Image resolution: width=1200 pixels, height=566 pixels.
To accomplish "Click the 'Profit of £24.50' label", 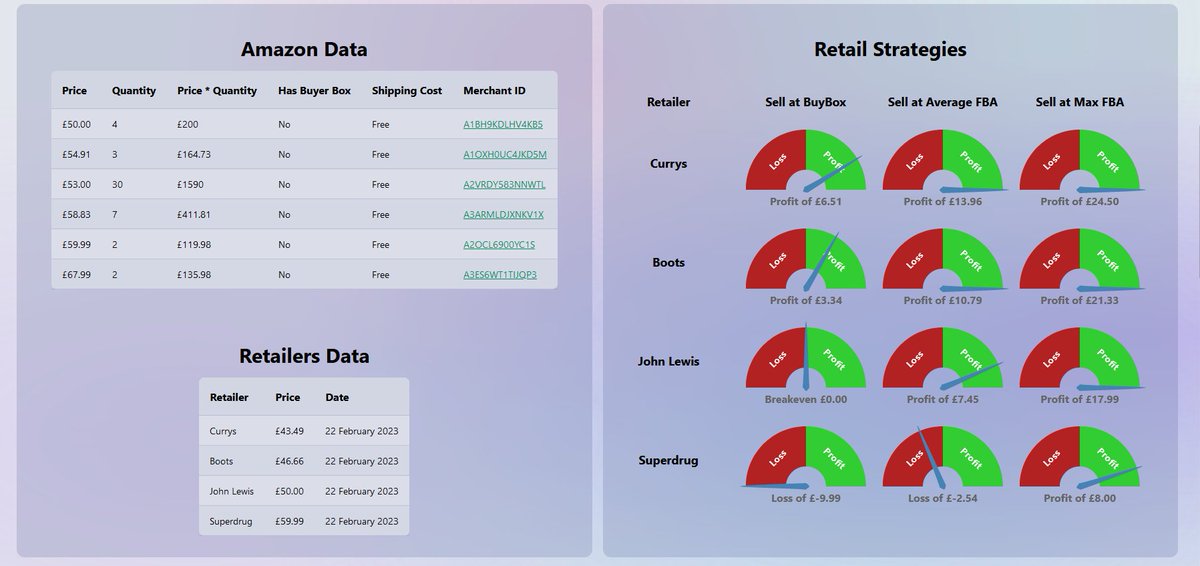I will [1080, 201].
